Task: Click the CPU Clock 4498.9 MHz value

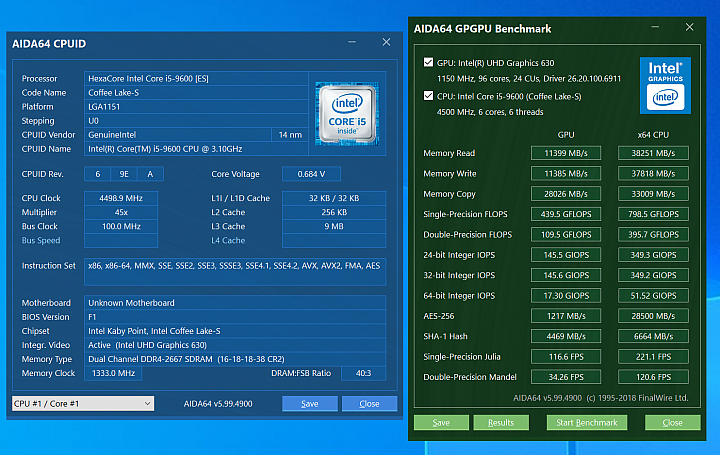Action: coord(121,198)
